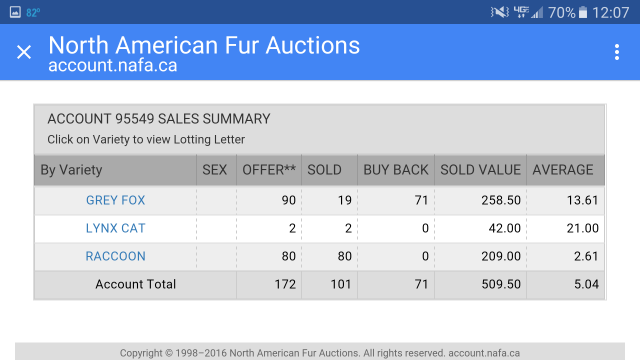Select the SOLD VALUE column header
This screenshot has height=360, width=640.
(480, 170)
